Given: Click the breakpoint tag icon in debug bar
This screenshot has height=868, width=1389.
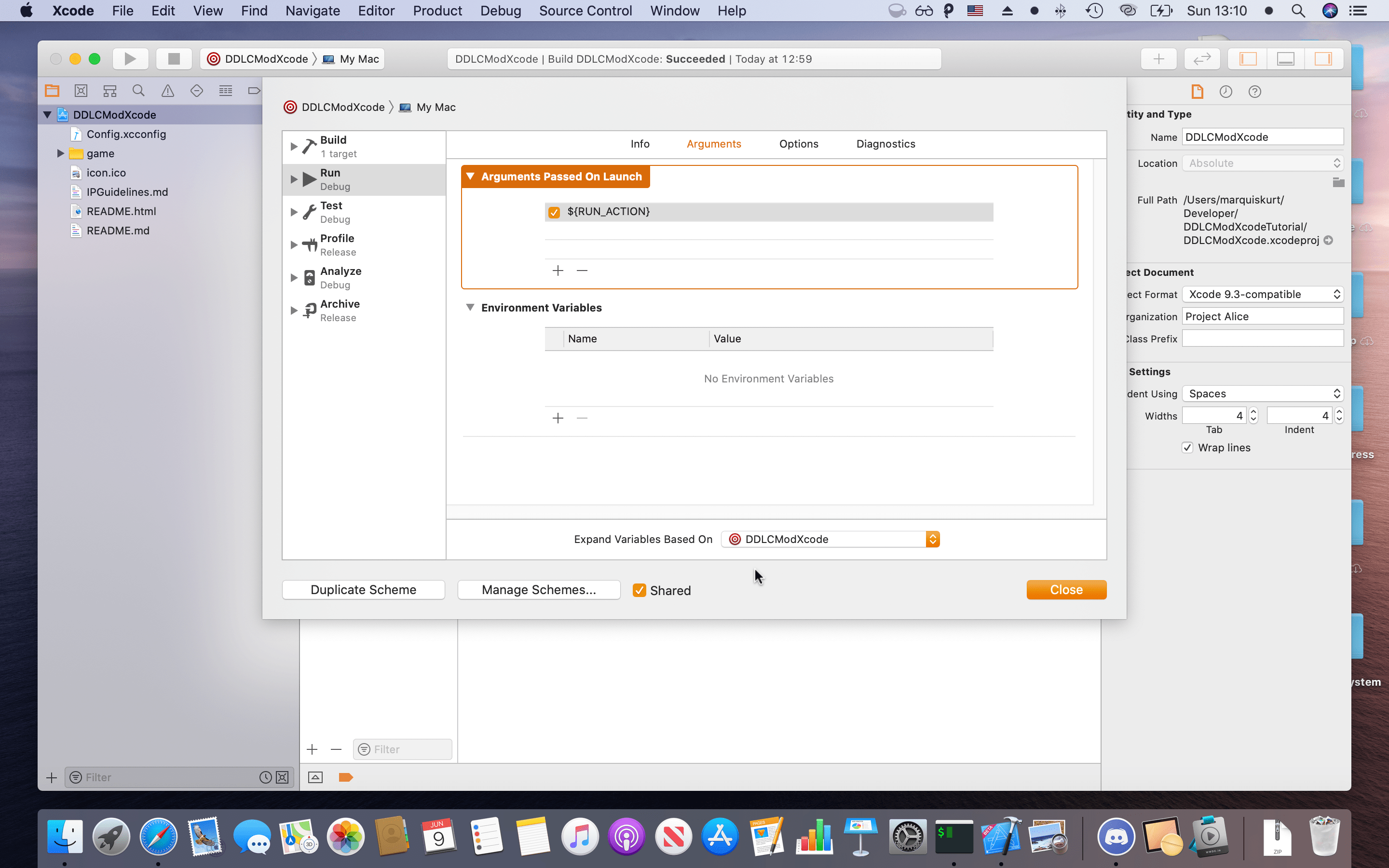Looking at the screenshot, I should click(345, 777).
